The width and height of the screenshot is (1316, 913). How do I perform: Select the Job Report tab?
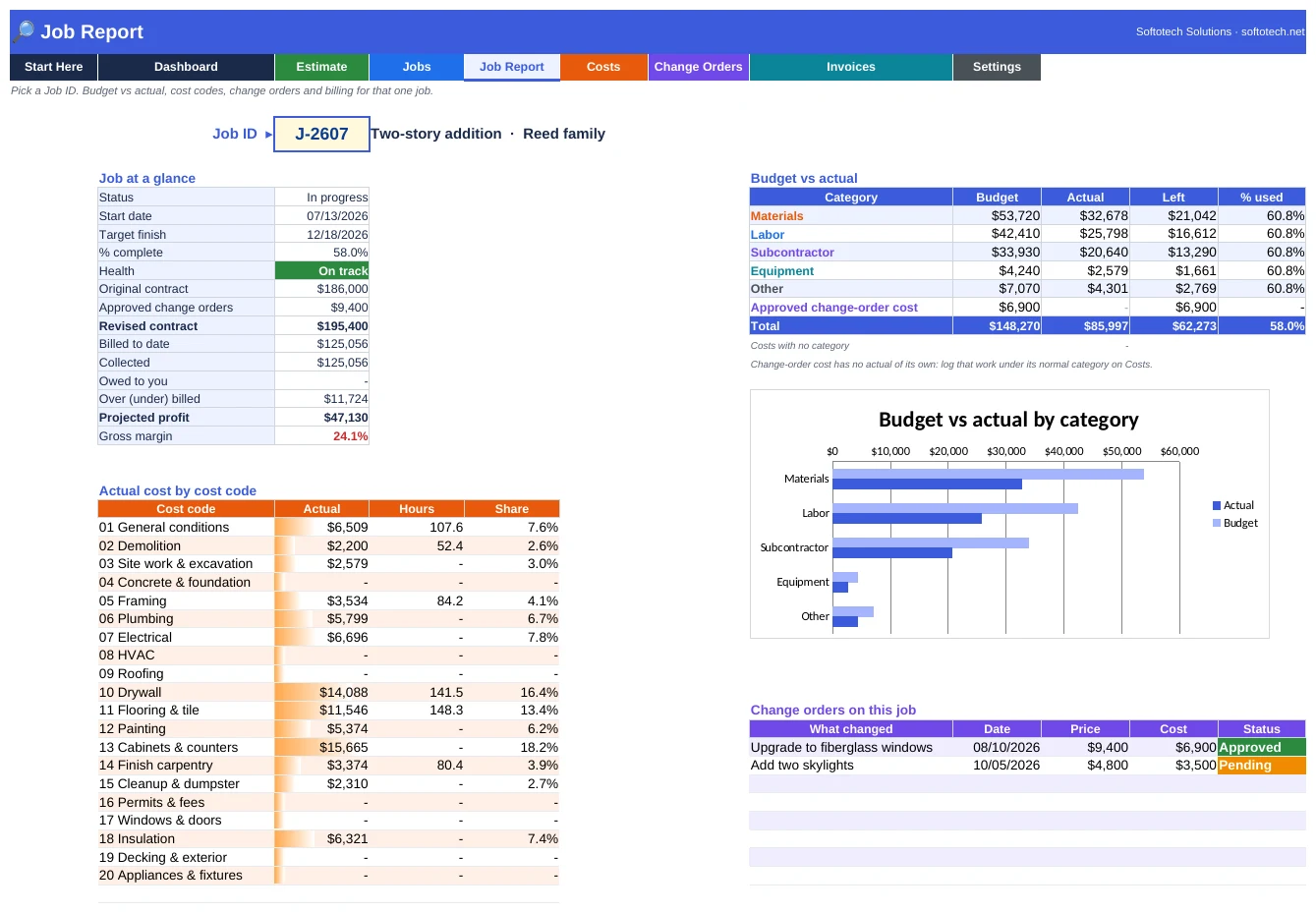point(512,67)
